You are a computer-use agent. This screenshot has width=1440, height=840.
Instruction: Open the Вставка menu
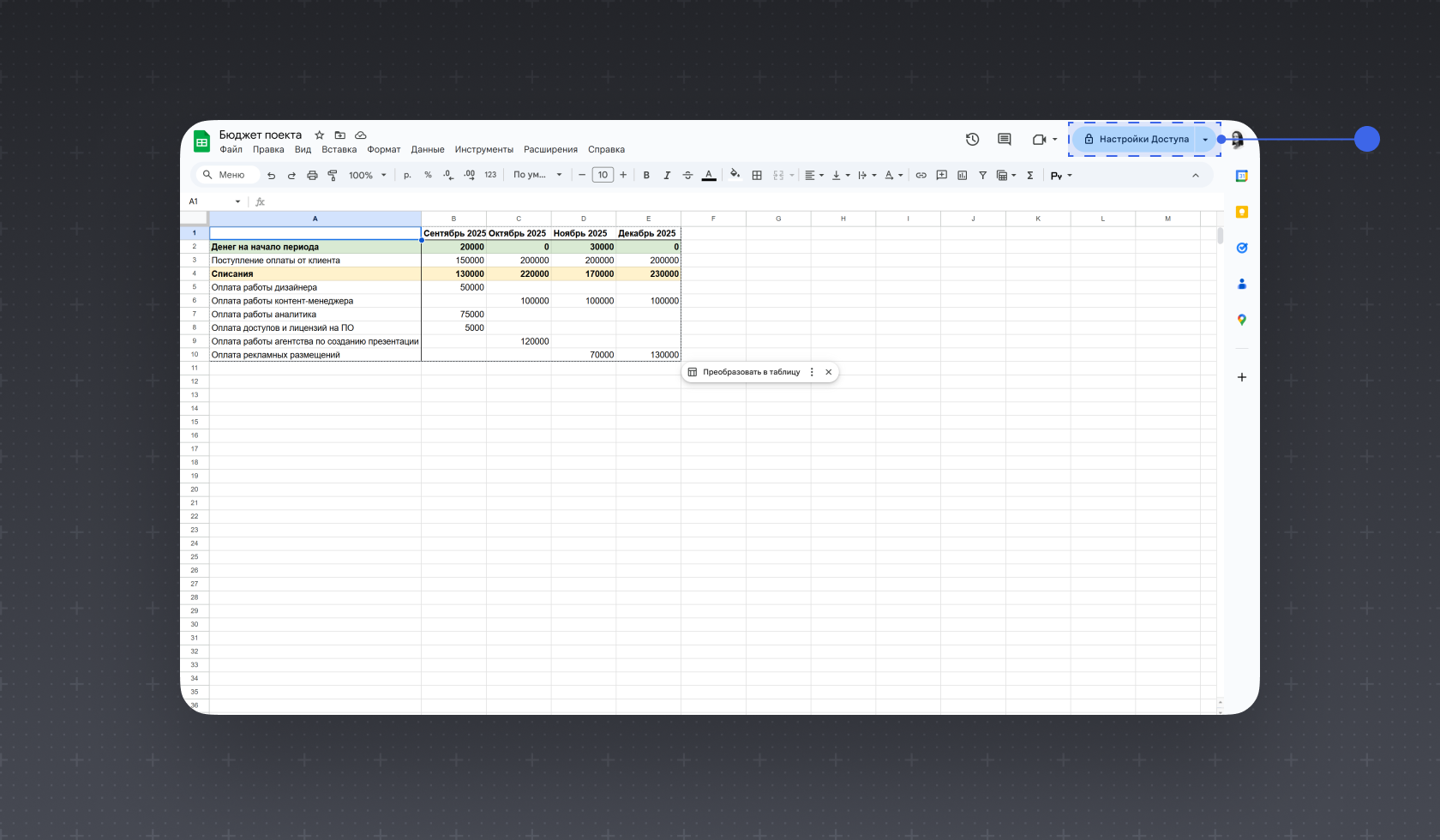pos(339,149)
